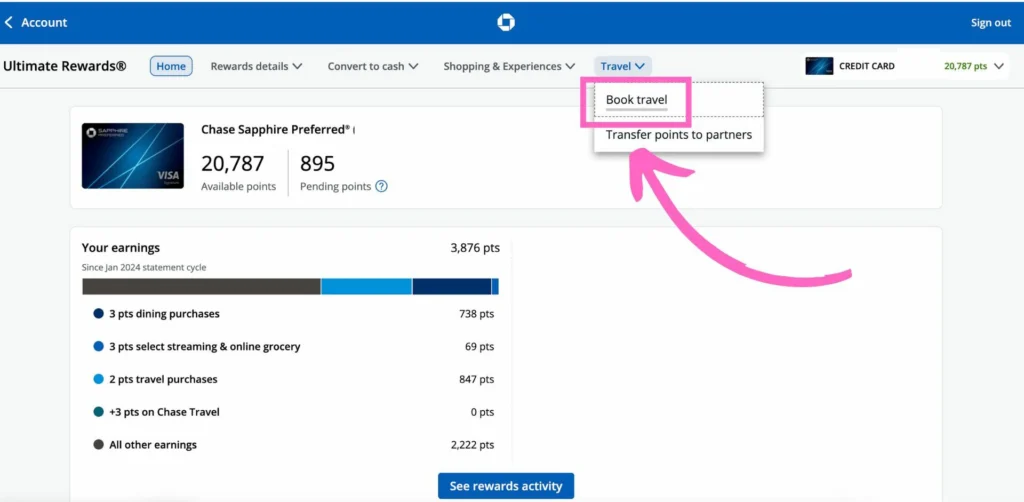
Task: Click the 847 pts travel value
Action: point(477,379)
